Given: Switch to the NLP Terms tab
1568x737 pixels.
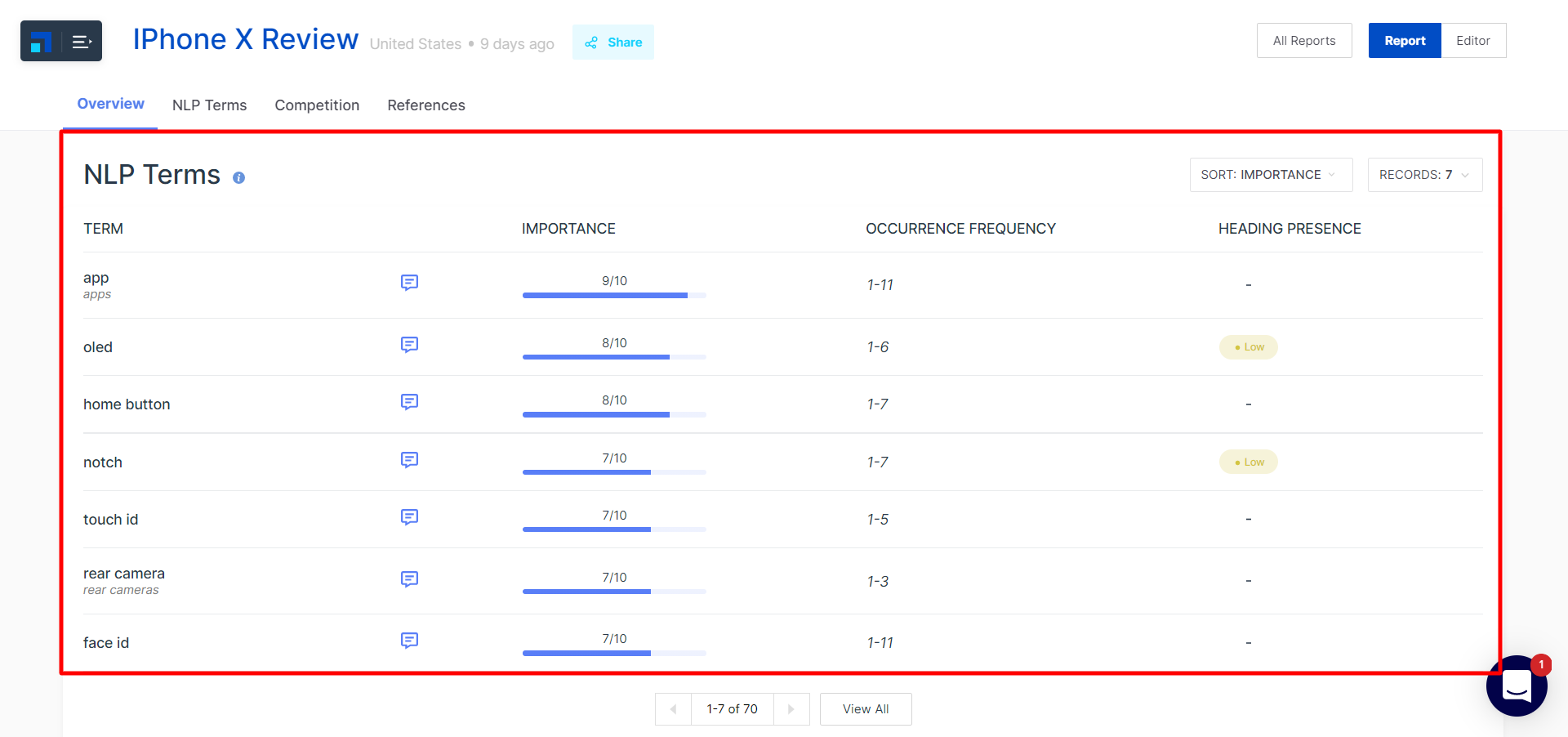Looking at the screenshot, I should point(209,105).
